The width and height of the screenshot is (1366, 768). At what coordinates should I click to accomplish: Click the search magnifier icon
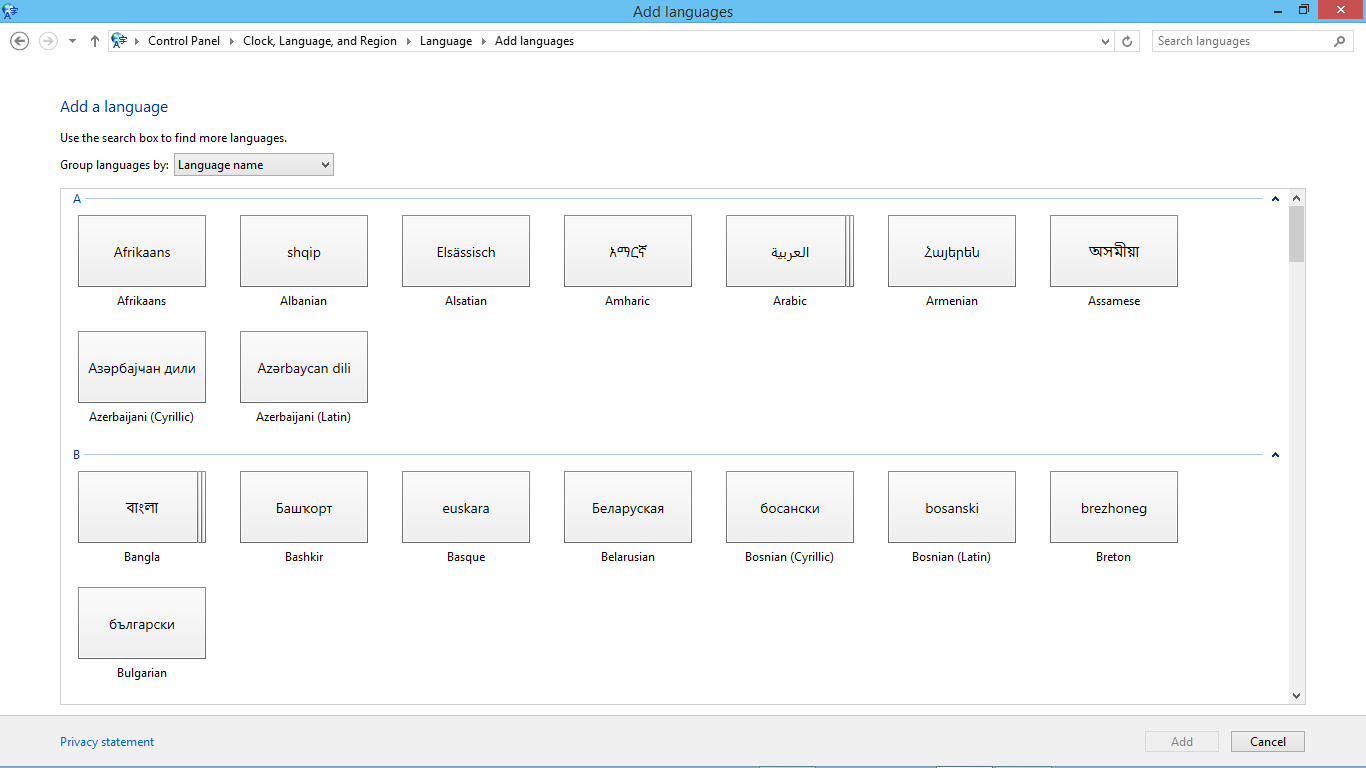point(1340,41)
